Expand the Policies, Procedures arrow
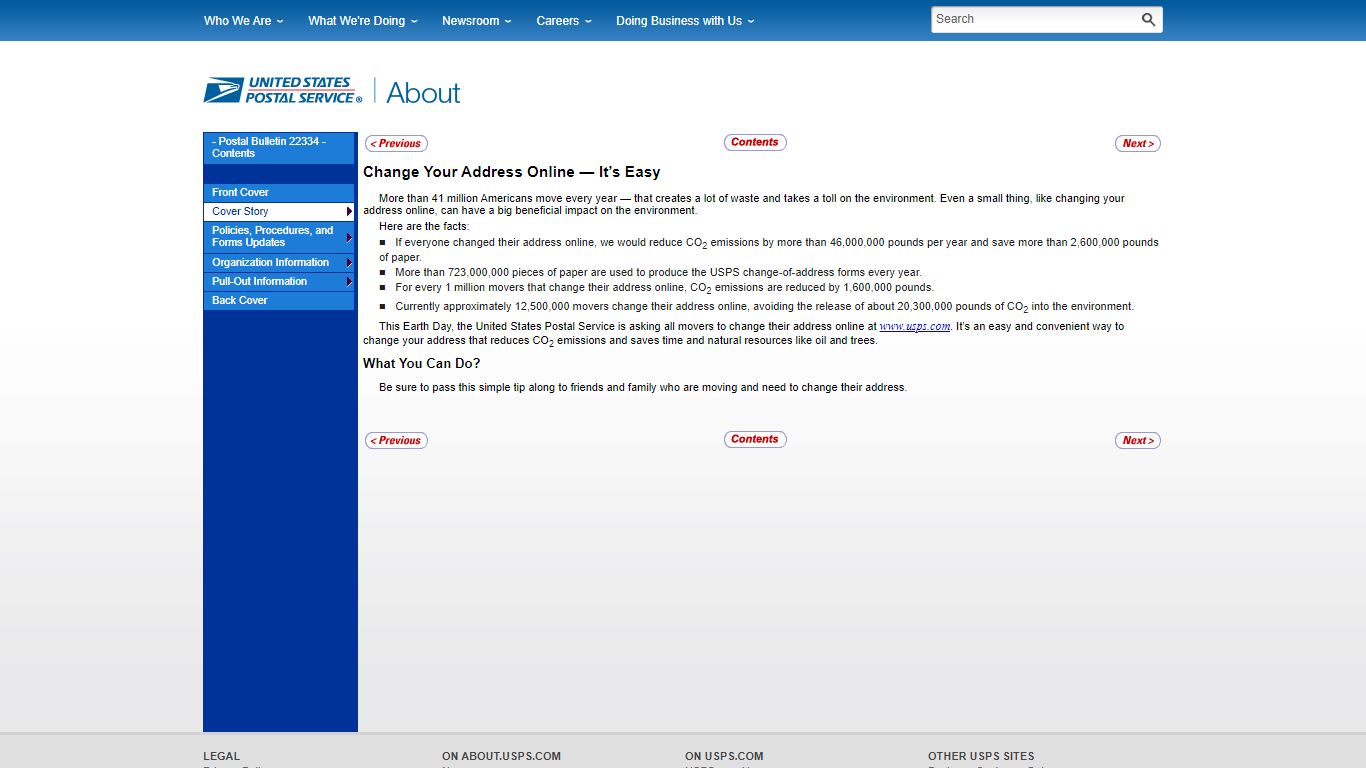The image size is (1366, 768). 349,237
